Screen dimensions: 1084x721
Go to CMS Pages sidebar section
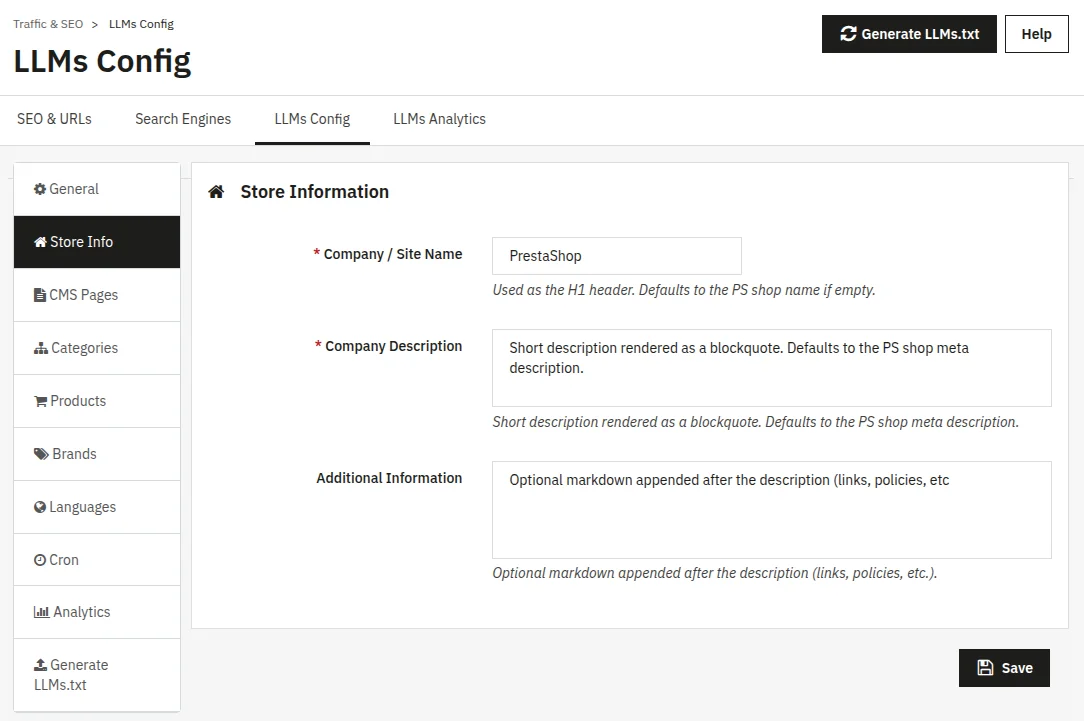(97, 295)
